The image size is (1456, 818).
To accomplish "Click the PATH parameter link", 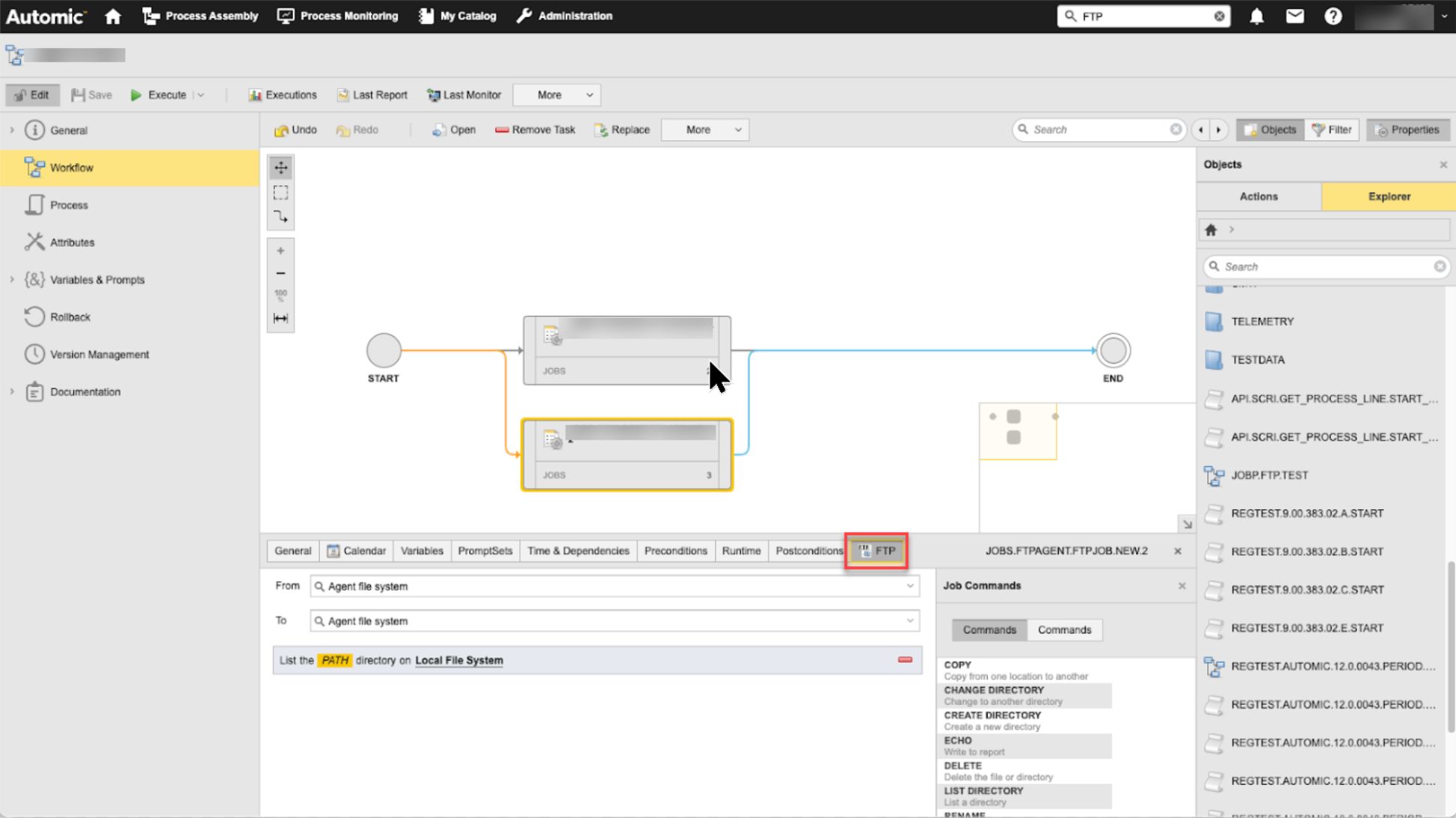I will [x=335, y=661].
